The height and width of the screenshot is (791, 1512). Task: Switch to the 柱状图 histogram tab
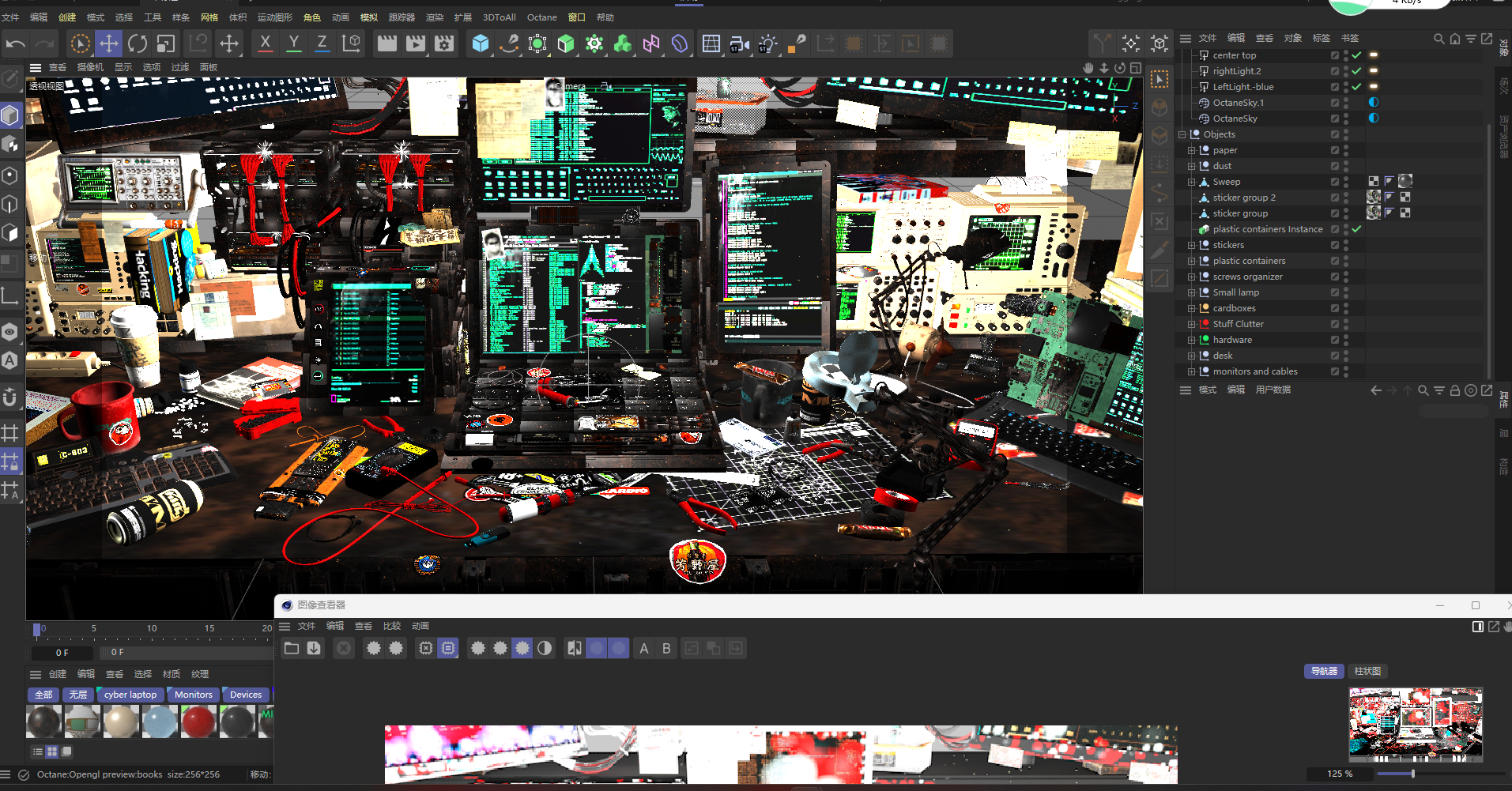pyautogui.click(x=1367, y=671)
